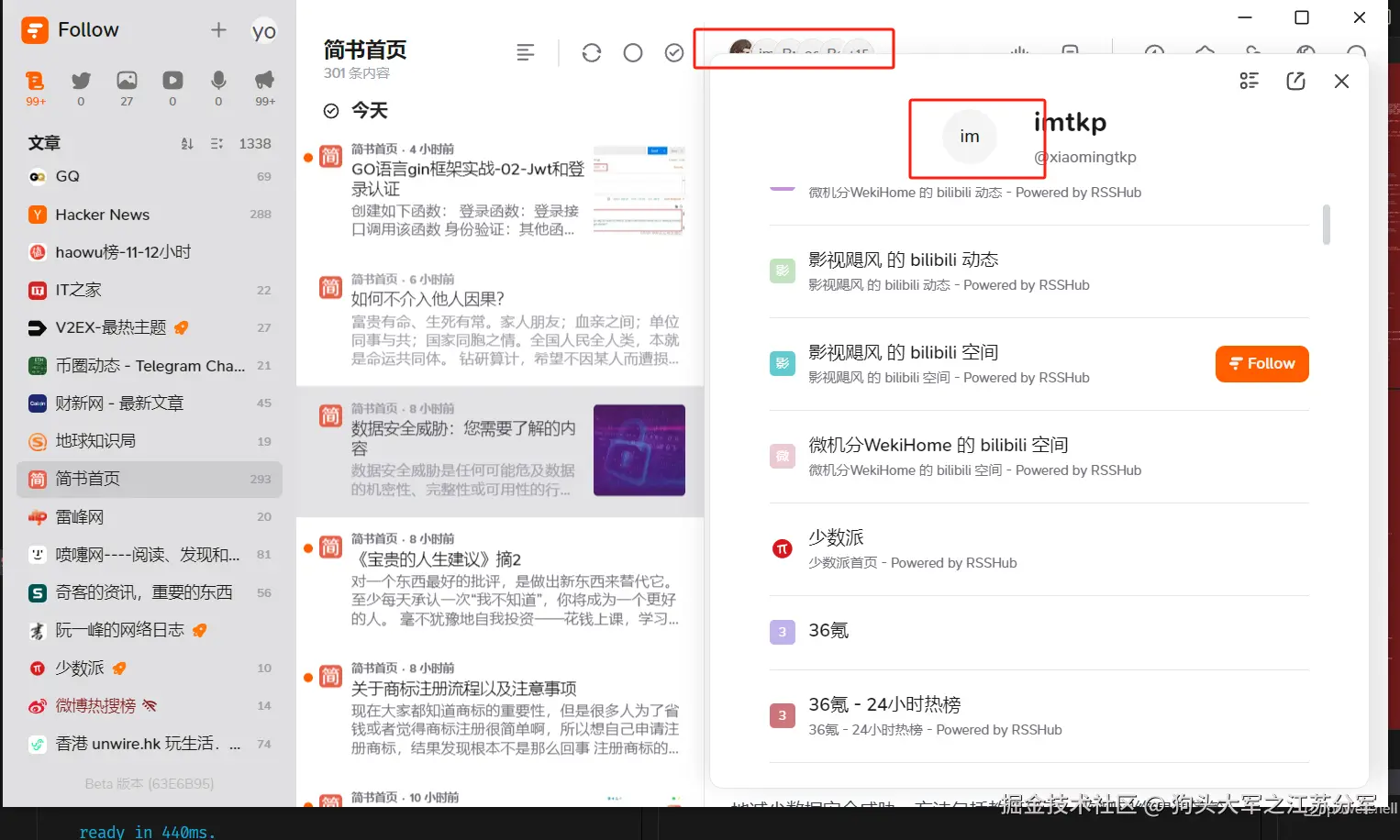Open the 微博热搜榜 feed
Viewport: 1400px width, 840px height.
tap(150, 705)
